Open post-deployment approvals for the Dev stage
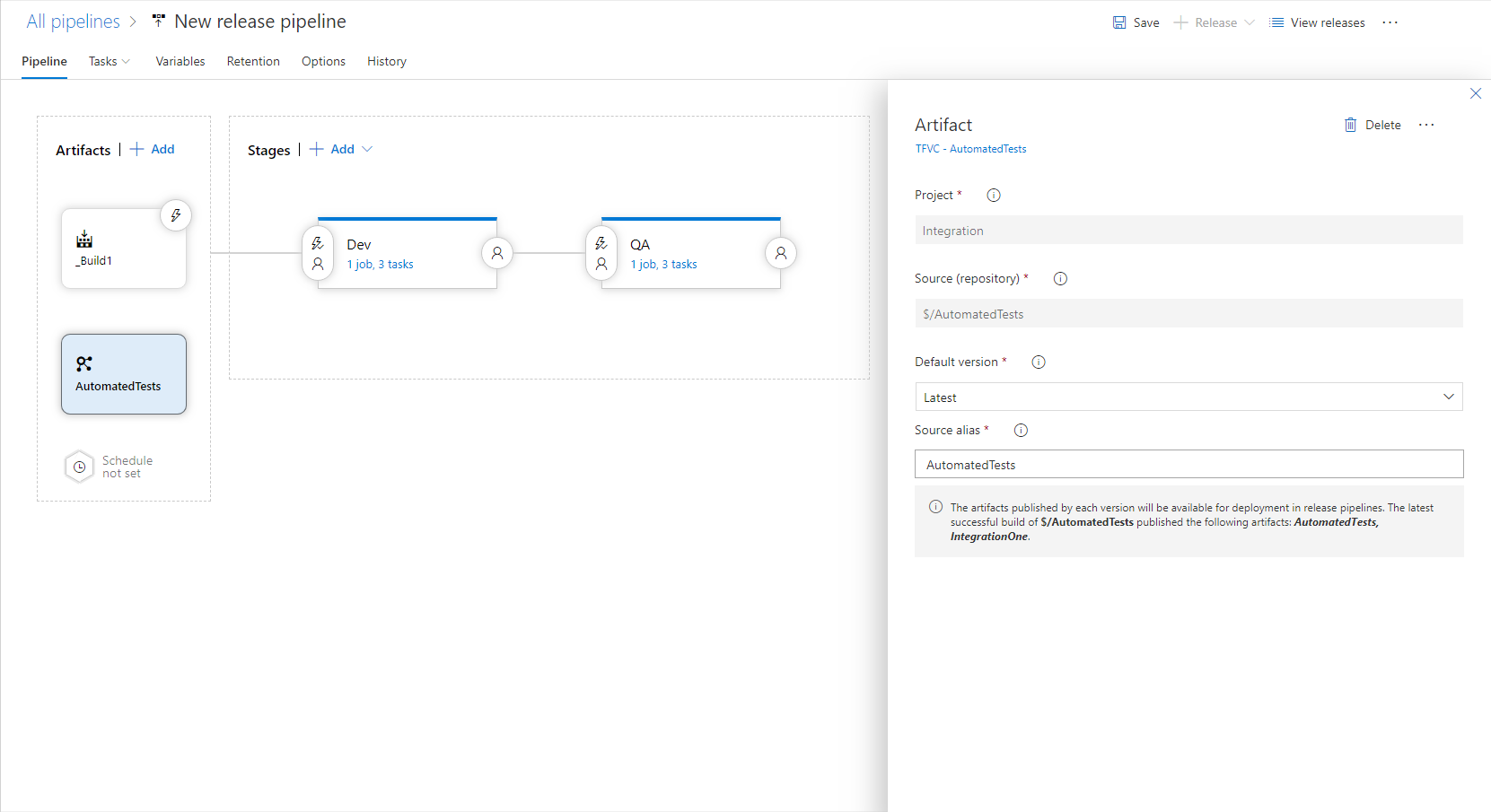 [x=497, y=253]
